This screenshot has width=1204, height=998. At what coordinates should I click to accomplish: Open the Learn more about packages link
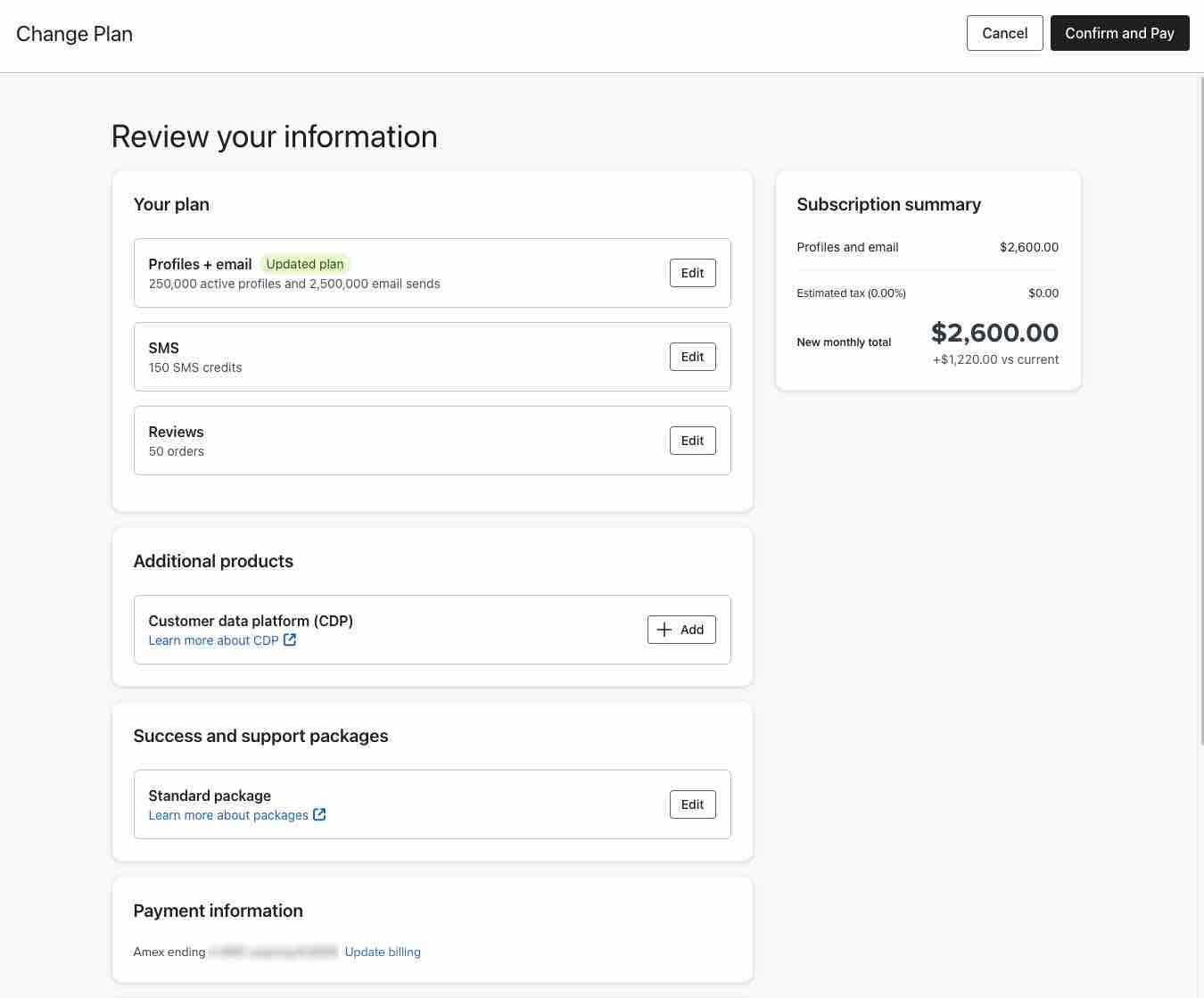point(228,815)
